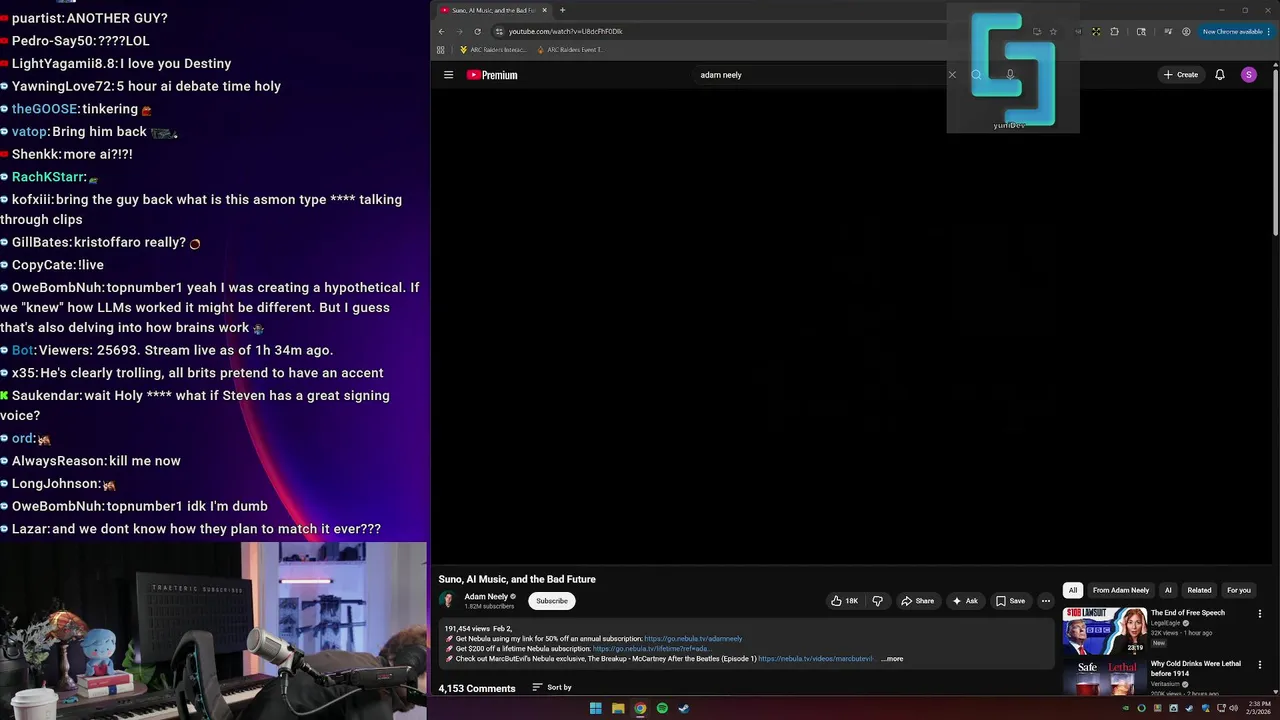
Task: Open options for The End of Free Speech
Action: point(1259,614)
